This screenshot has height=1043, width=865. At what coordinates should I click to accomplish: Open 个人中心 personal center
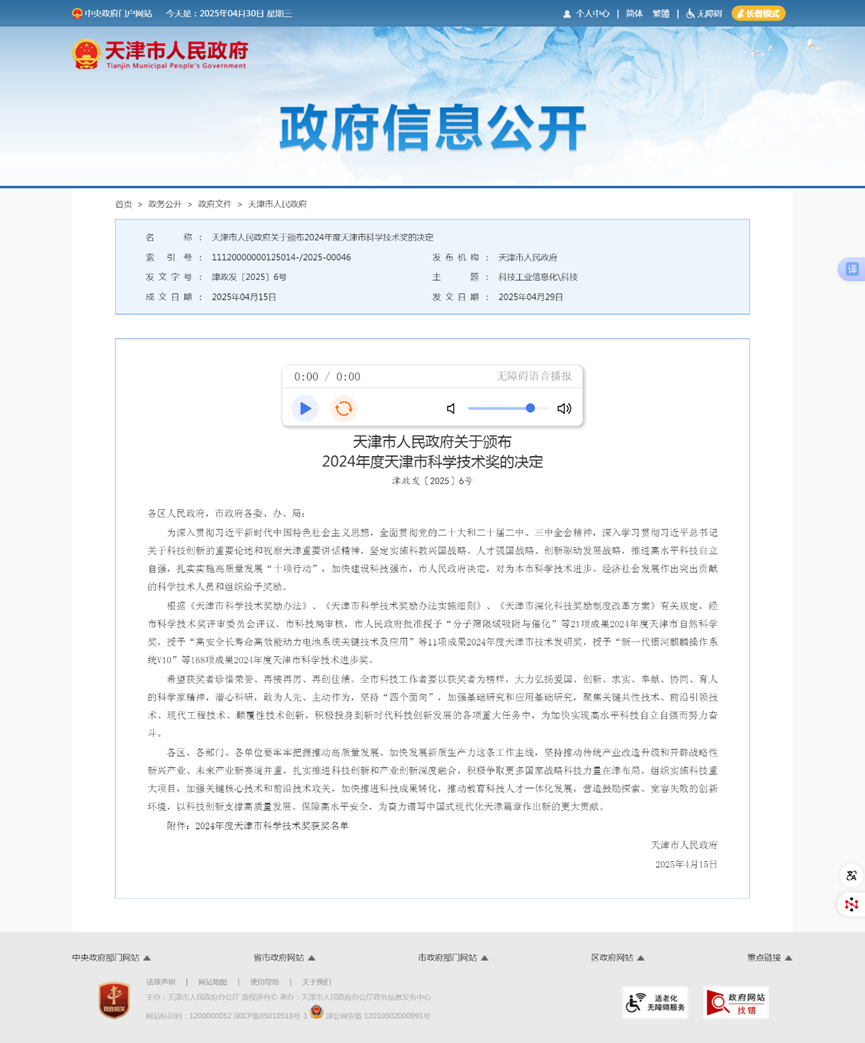[x=586, y=13]
